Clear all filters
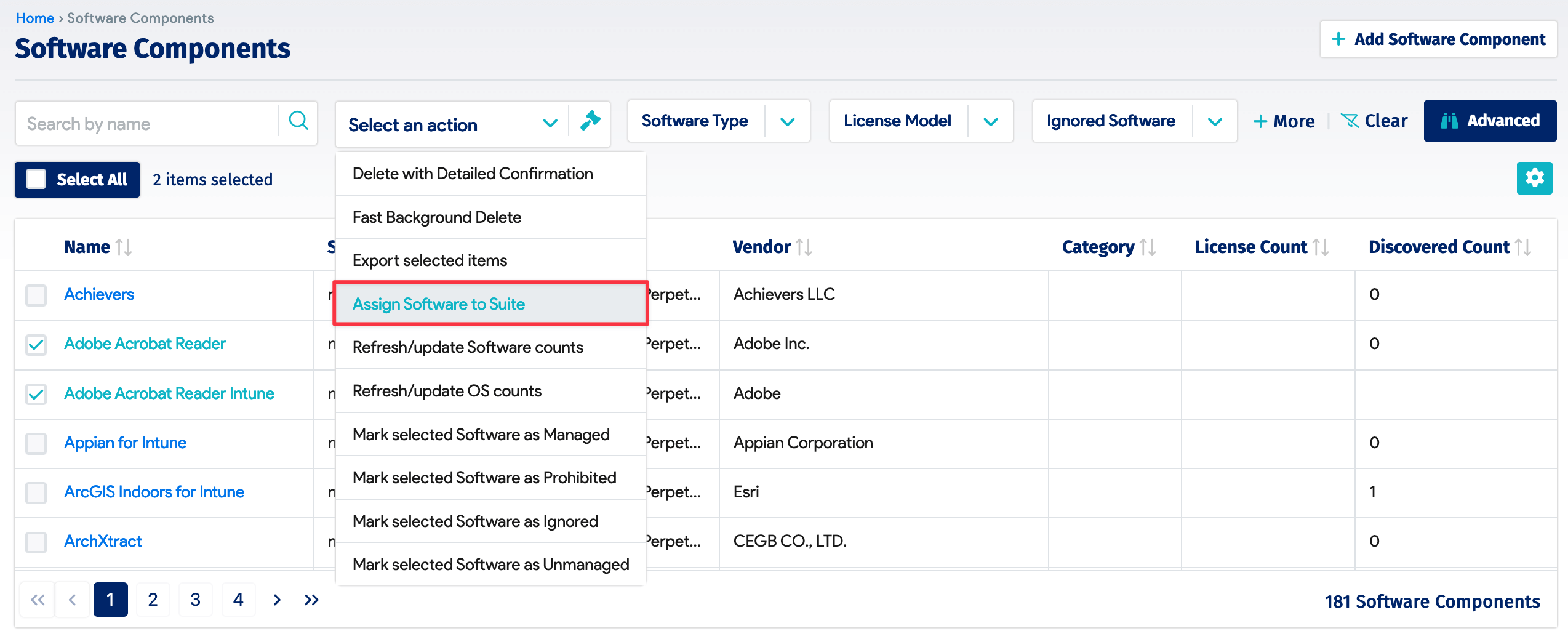Image resolution: width=1568 pixels, height=639 pixels. tap(1374, 121)
